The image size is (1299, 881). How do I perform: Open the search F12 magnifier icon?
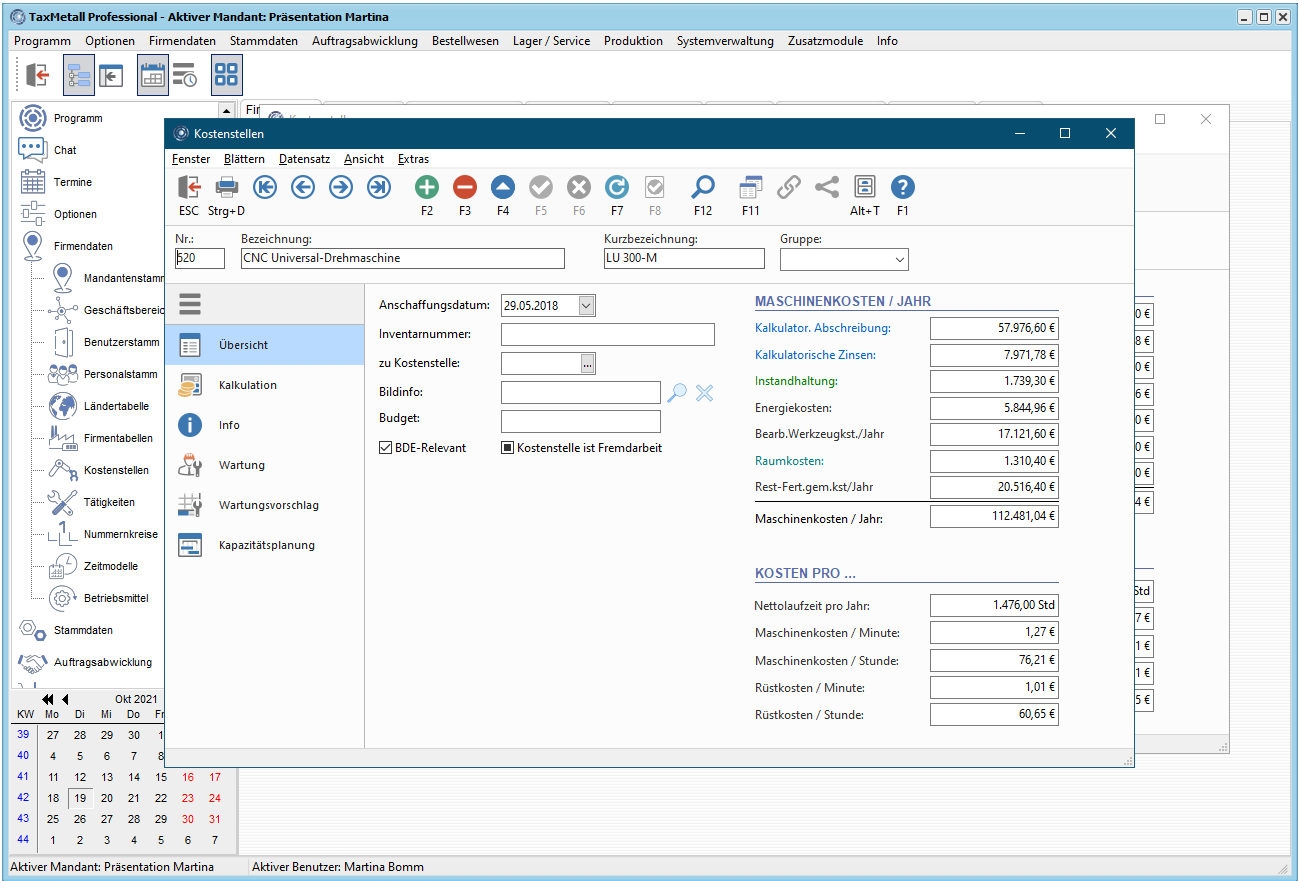click(703, 187)
